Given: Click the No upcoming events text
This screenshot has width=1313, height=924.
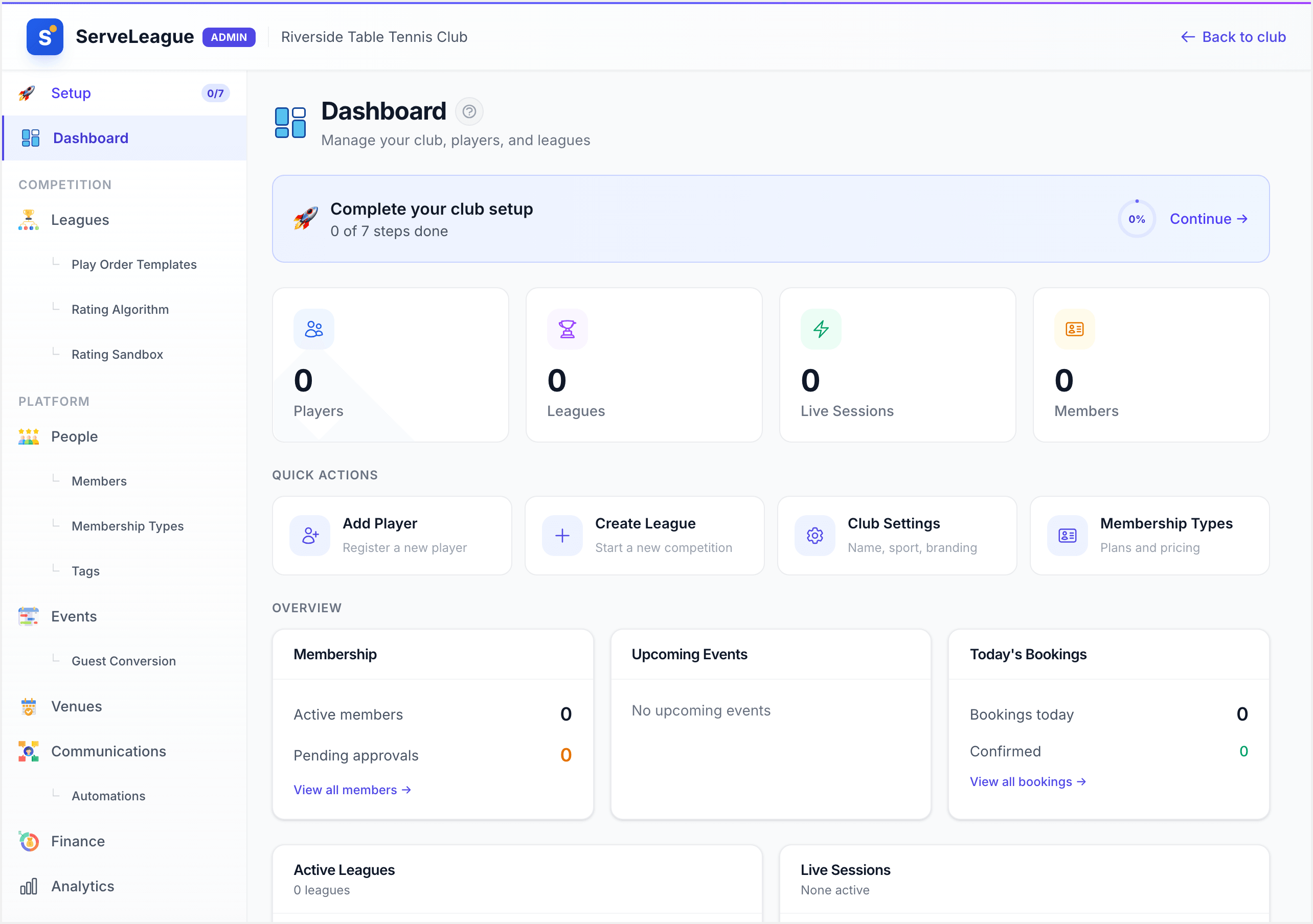Looking at the screenshot, I should click(x=701, y=711).
